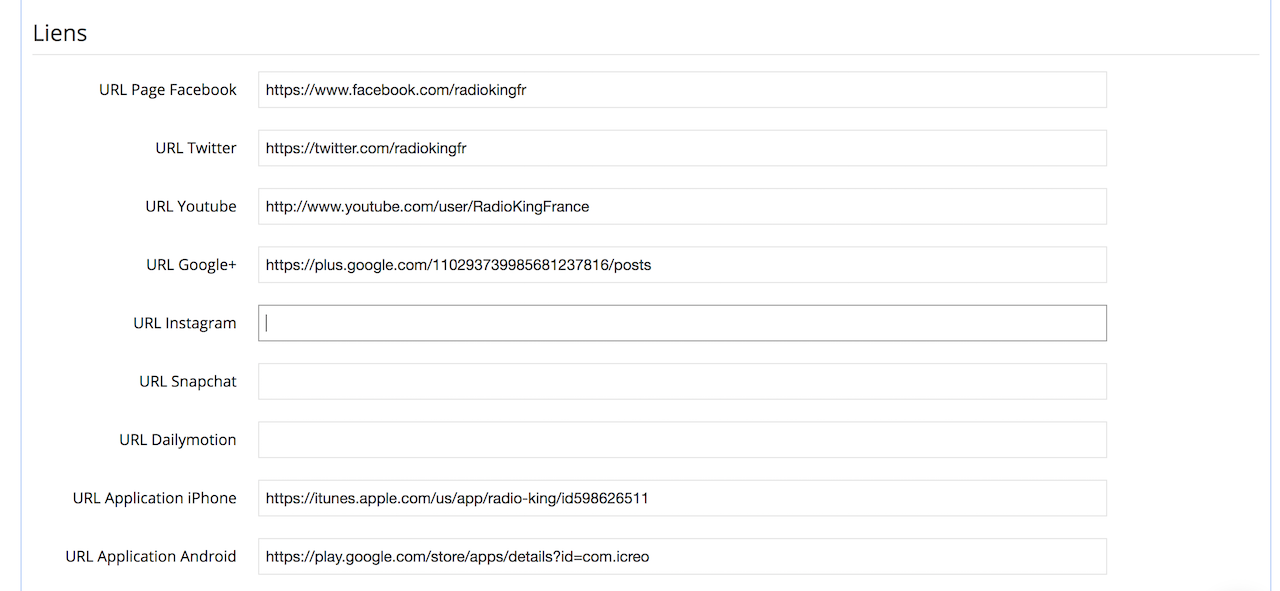The image size is (1280, 591).
Task: Select the "URL Instagram" label
Action: click(x=185, y=323)
